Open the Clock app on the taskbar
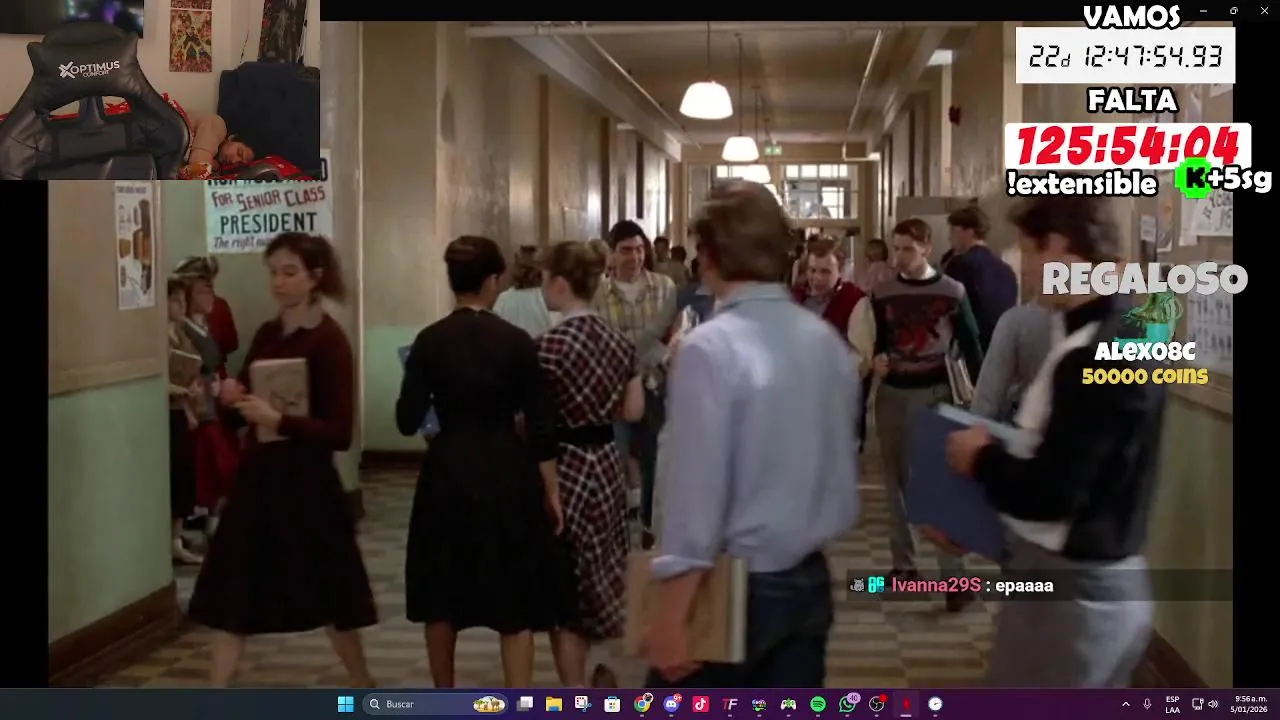This screenshot has width=1280, height=720. pyautogui.click(x=935, y=704)
